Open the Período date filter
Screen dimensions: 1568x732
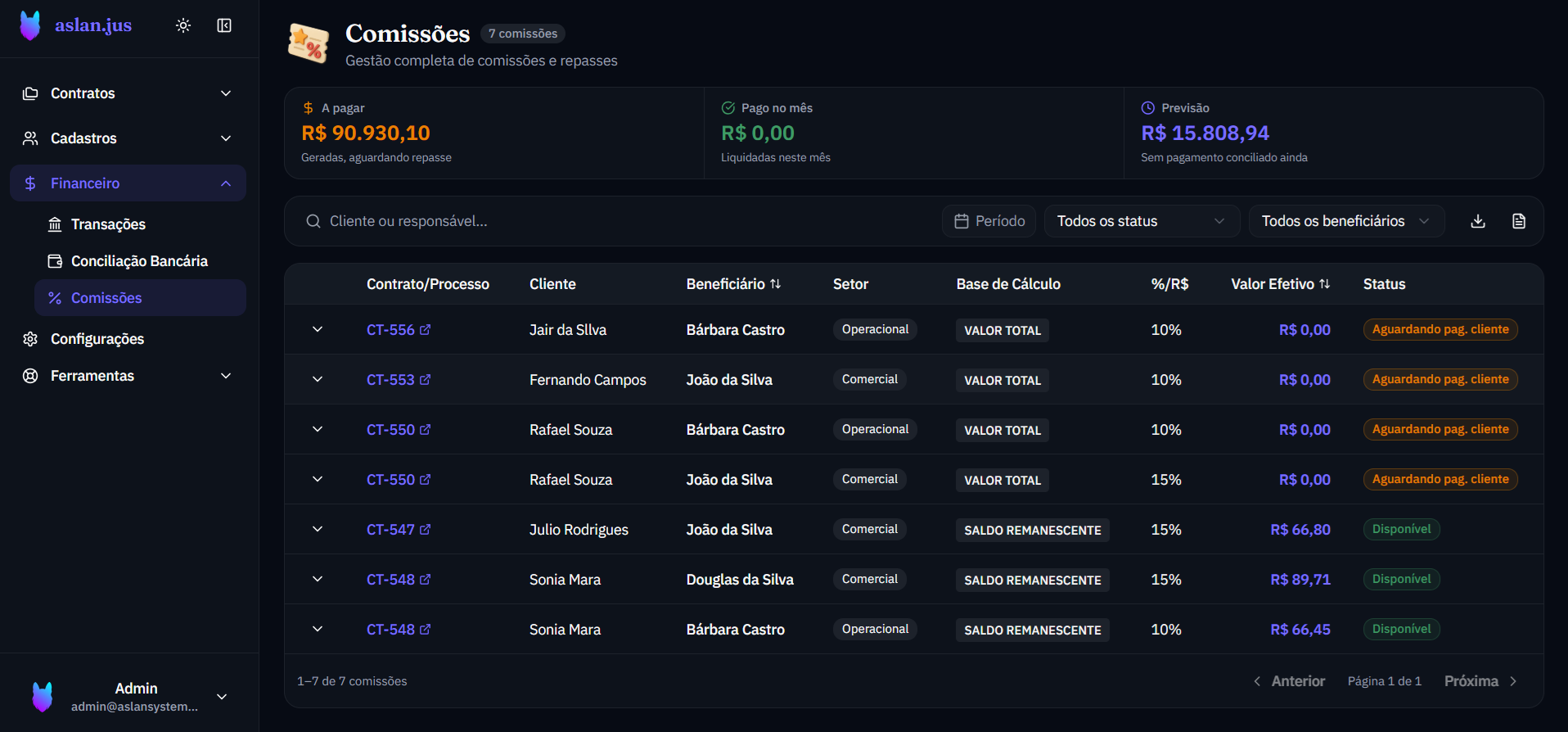coord(989,221)
